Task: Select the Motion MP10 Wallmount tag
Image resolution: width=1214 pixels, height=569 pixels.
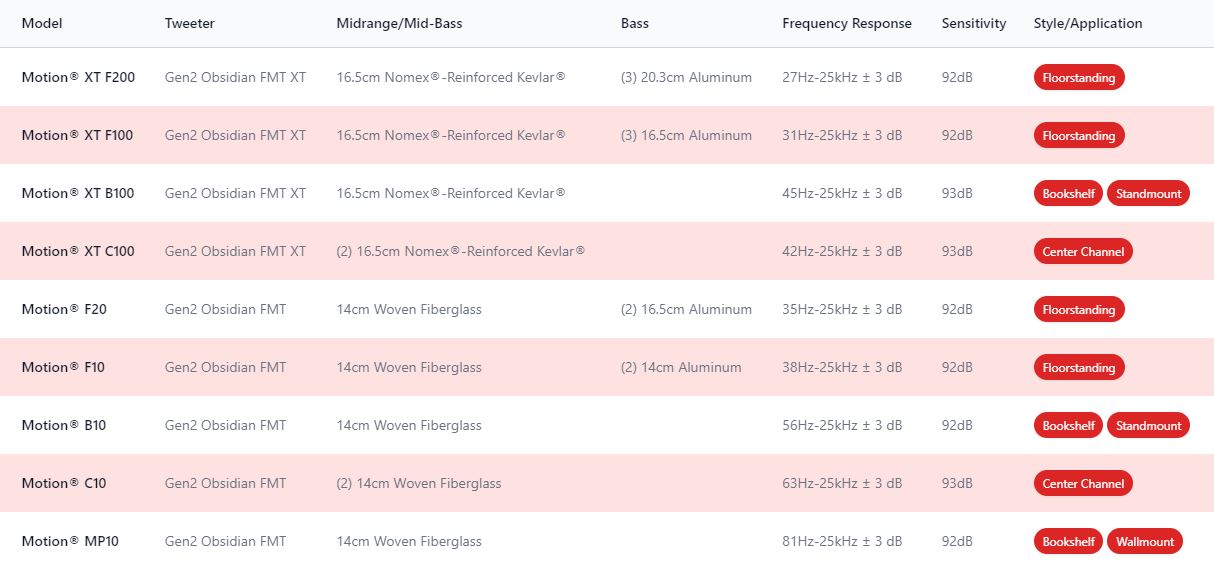Action: click(1145, 542)
